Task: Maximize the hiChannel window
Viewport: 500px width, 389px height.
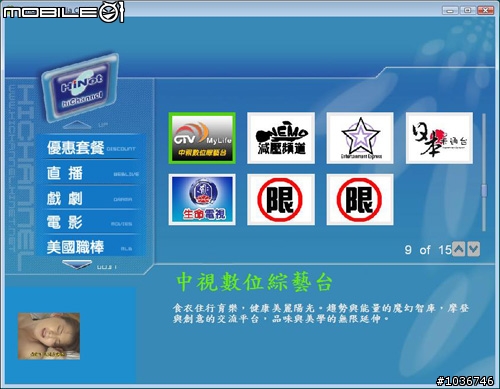Action: [468, 10]
